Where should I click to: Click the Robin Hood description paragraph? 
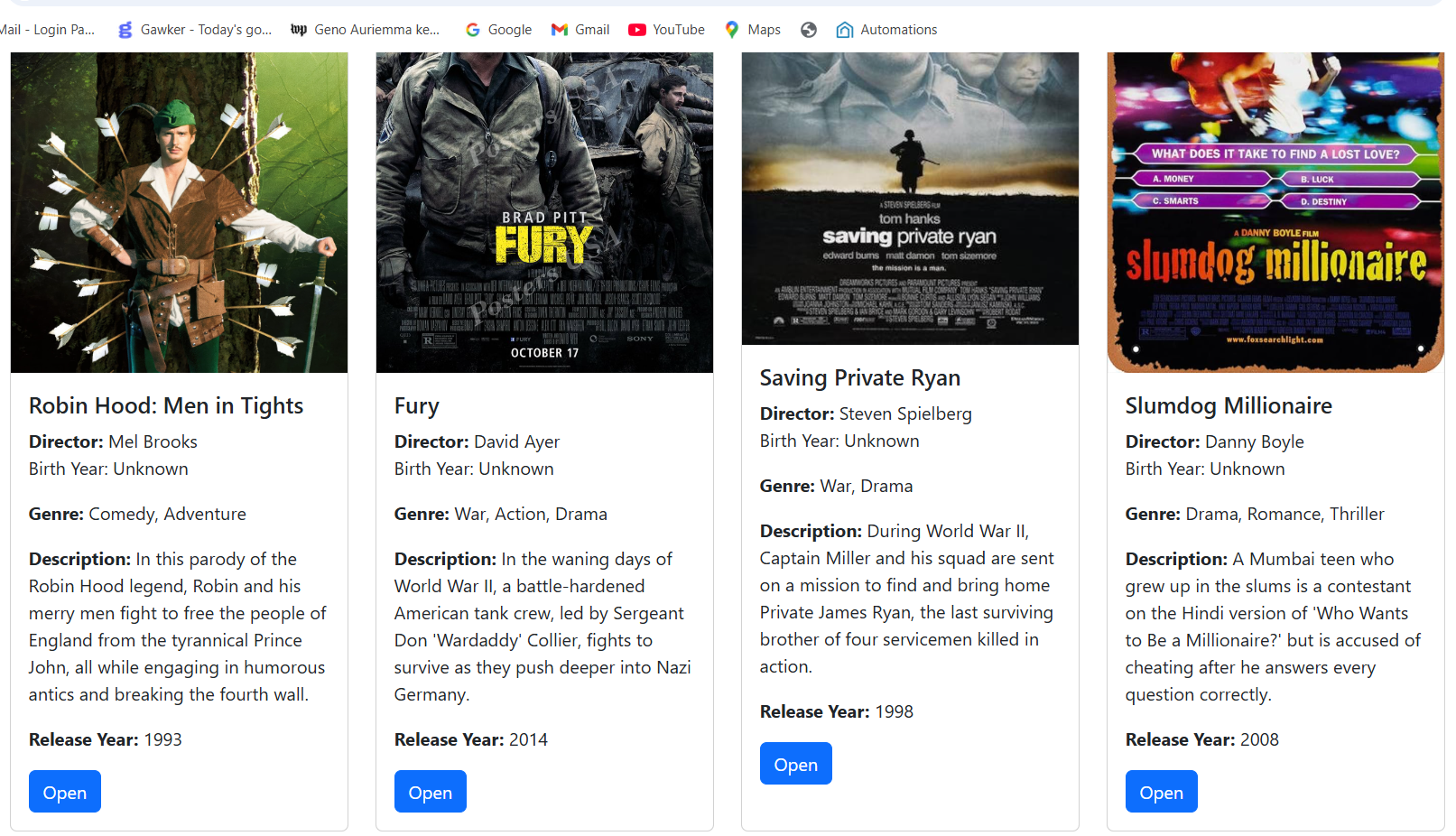click(x=179, y=627)
